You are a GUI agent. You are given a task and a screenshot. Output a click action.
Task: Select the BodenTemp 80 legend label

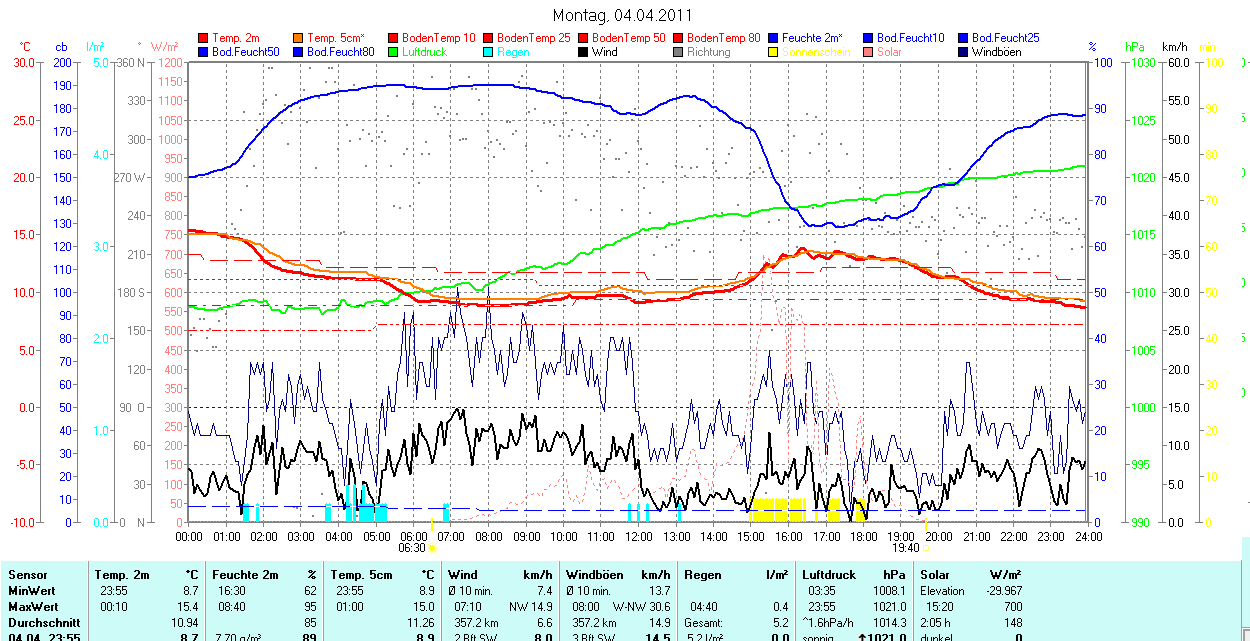click(x=723, y=38)
